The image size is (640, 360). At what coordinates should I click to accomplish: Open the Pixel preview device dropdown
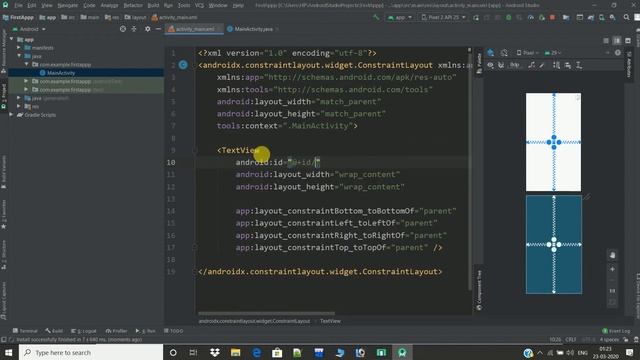click(527, 53)
